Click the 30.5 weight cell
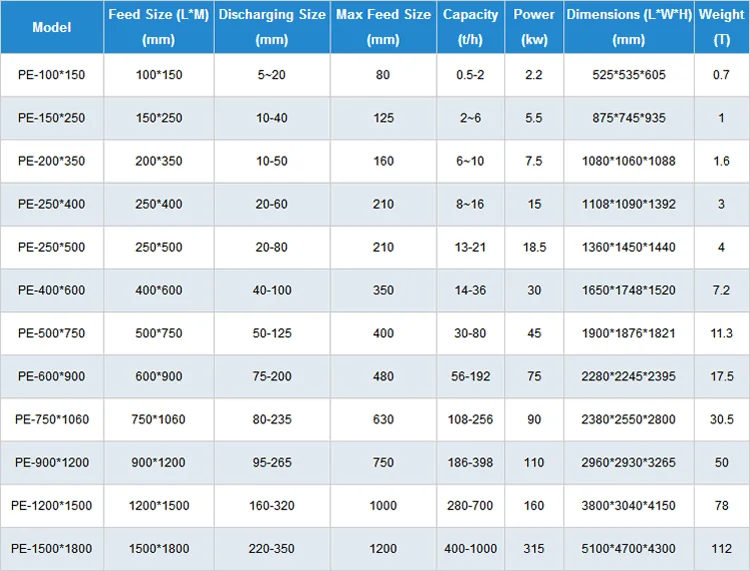Screen dimensions: 750x571 722,419
